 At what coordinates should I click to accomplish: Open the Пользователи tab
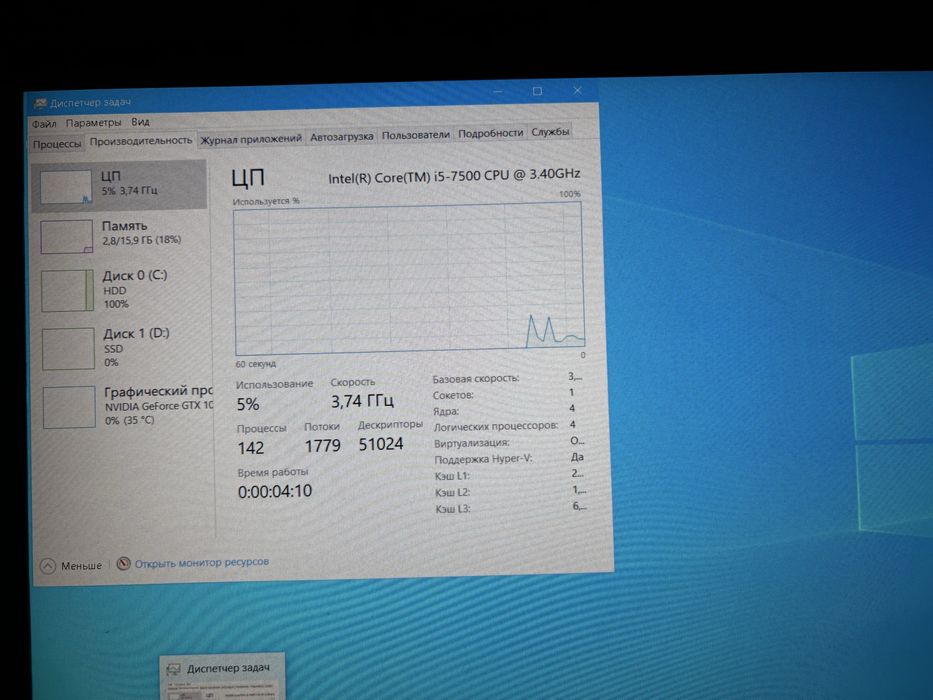click(x=415, y=135)
